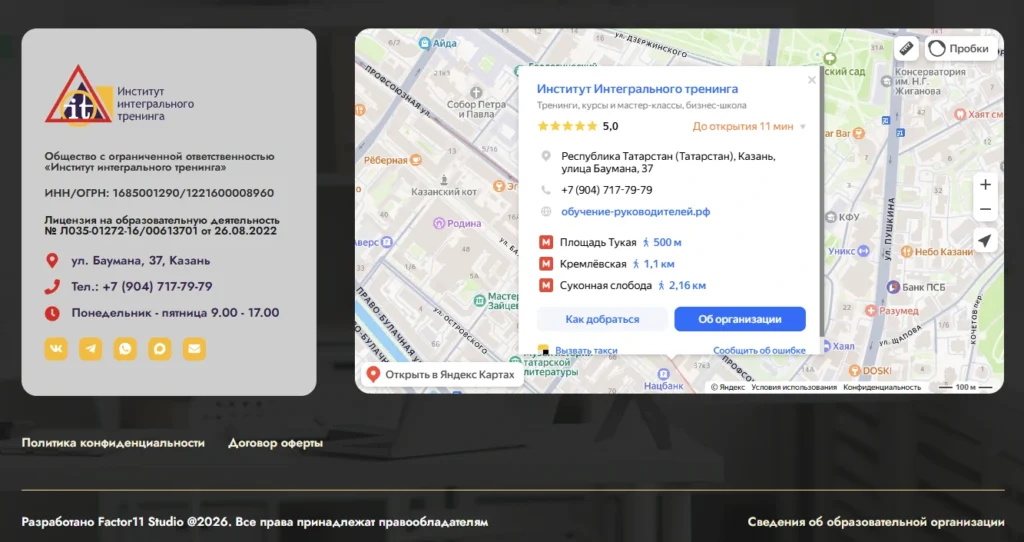Click the Площадь Тукая metro icon

(546, 242)
